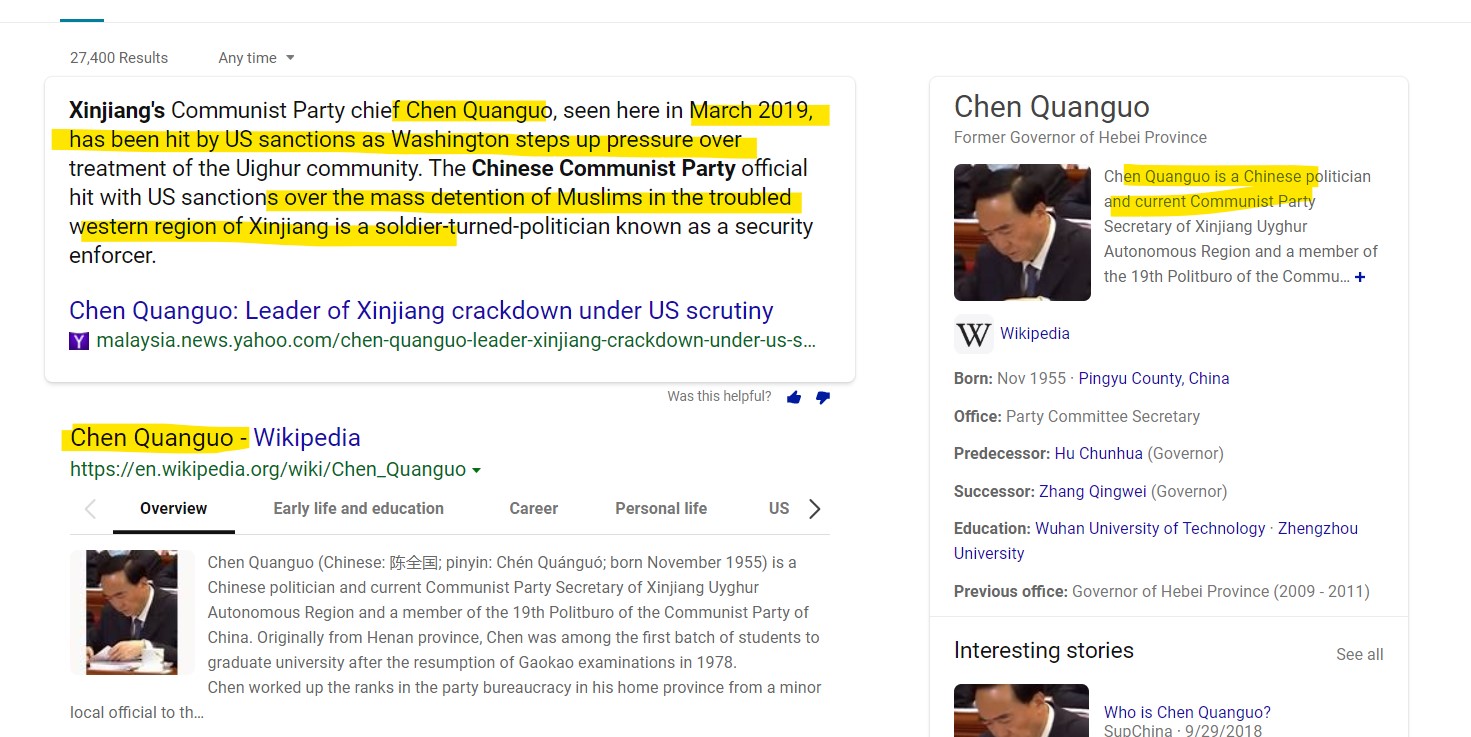
Task: Click the Office: Party Committee Secretary text
Action: pyautogui.click(x=1077, y=417)
